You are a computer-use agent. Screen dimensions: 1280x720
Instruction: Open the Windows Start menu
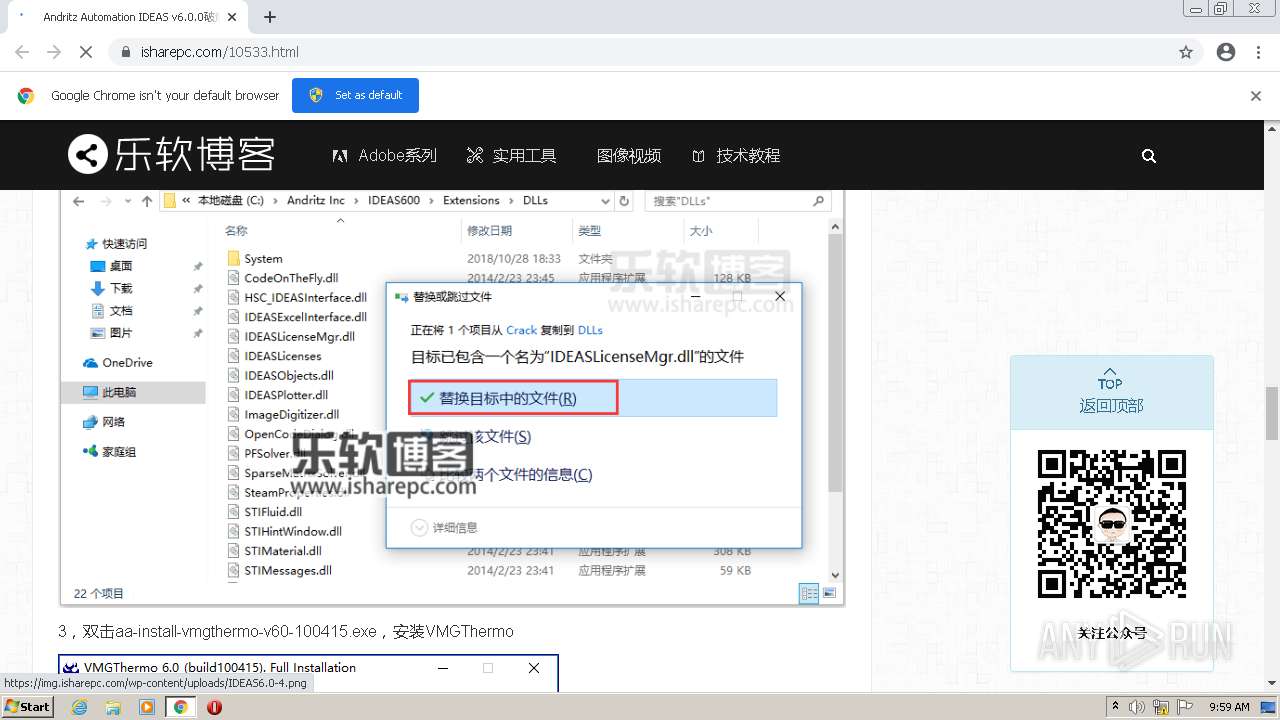click(27, 707)
